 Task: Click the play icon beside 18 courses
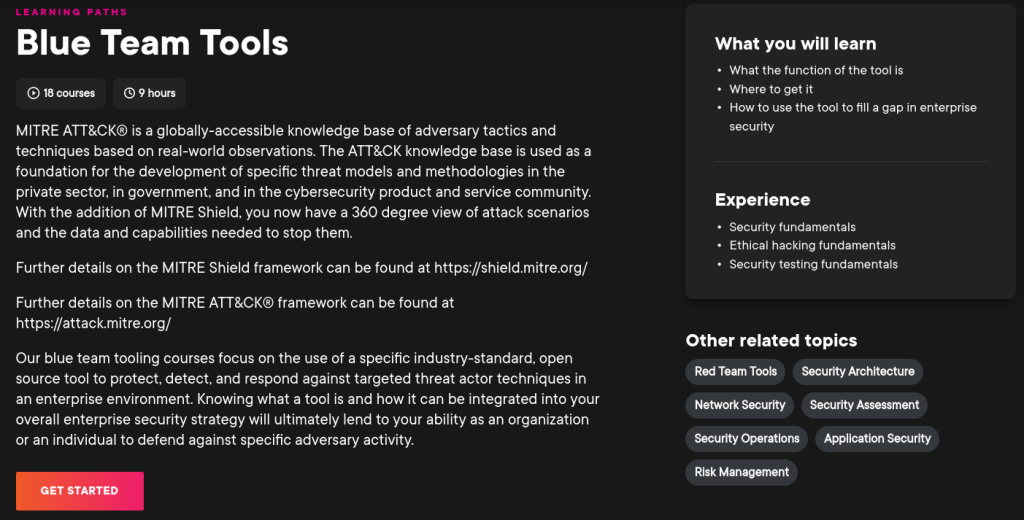click(x=34, y=93)
